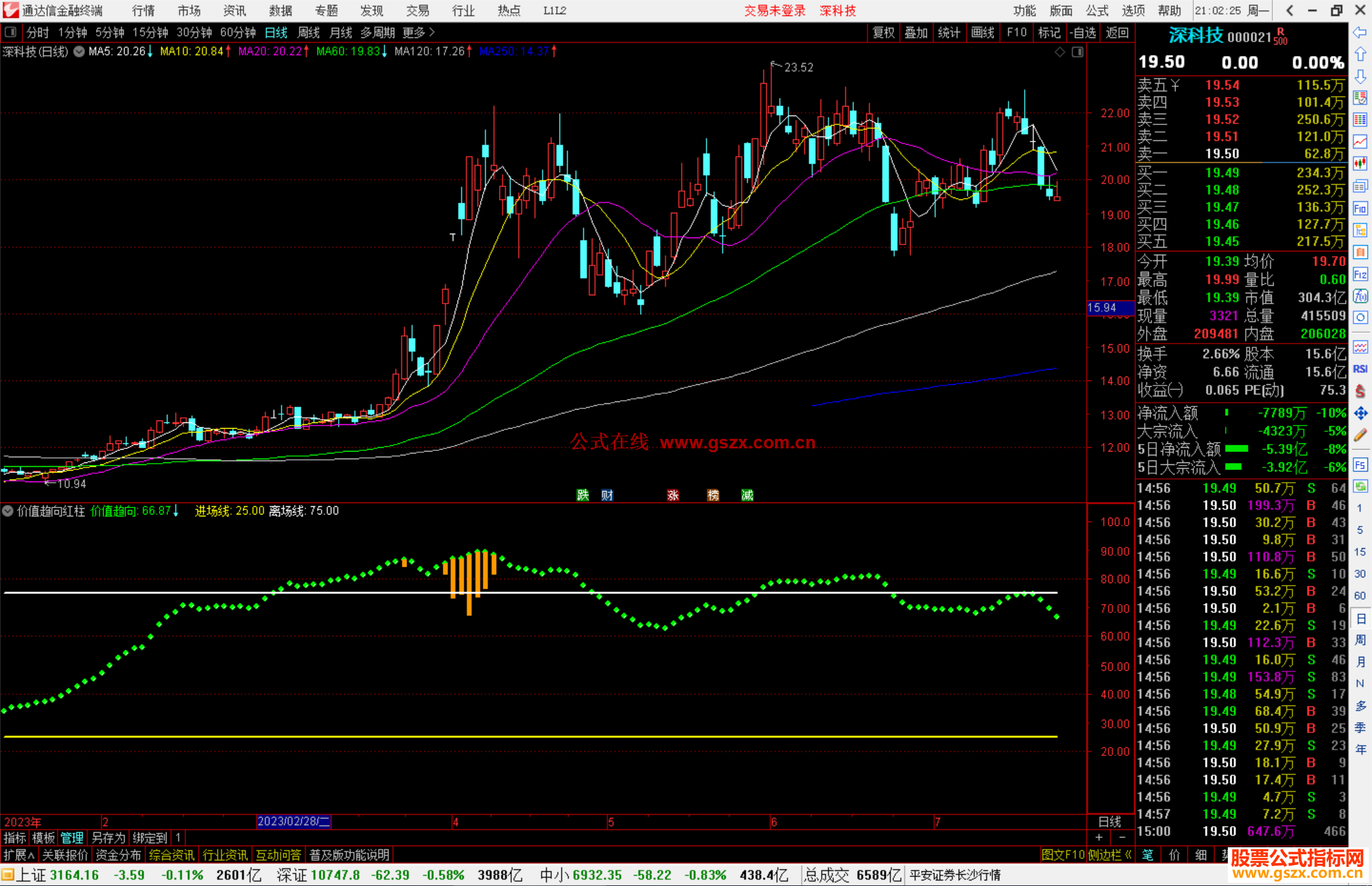Image resolution: width=1372 pixels, height=886 pixels.
Task: Click the back arrow icon in right sidebar
Action: tap(1360, 32)
